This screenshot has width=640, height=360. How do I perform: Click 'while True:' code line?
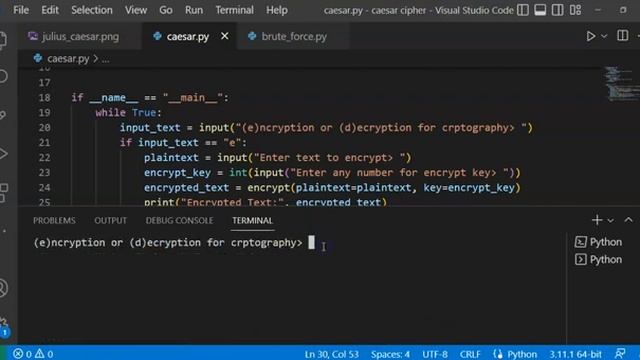(x=129, y=113)
